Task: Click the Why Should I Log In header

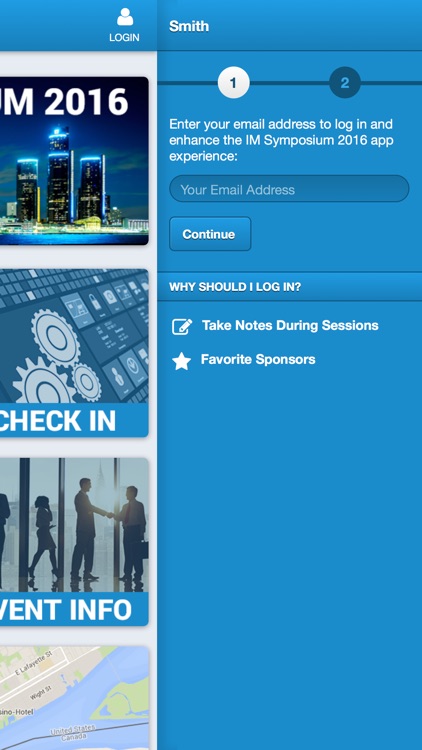Action: coord(289,287)
